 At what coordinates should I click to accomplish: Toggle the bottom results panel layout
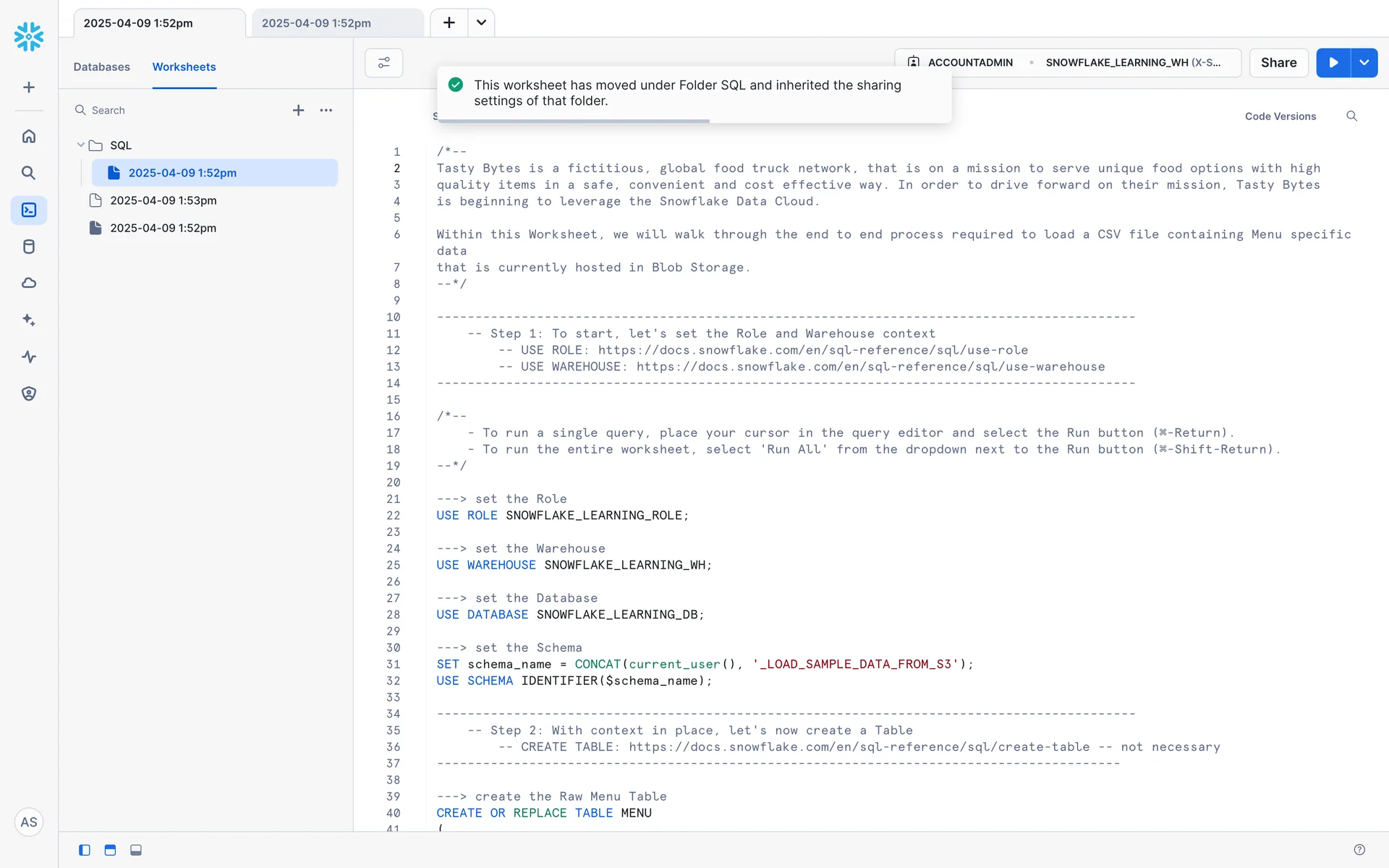pos(136,850)
